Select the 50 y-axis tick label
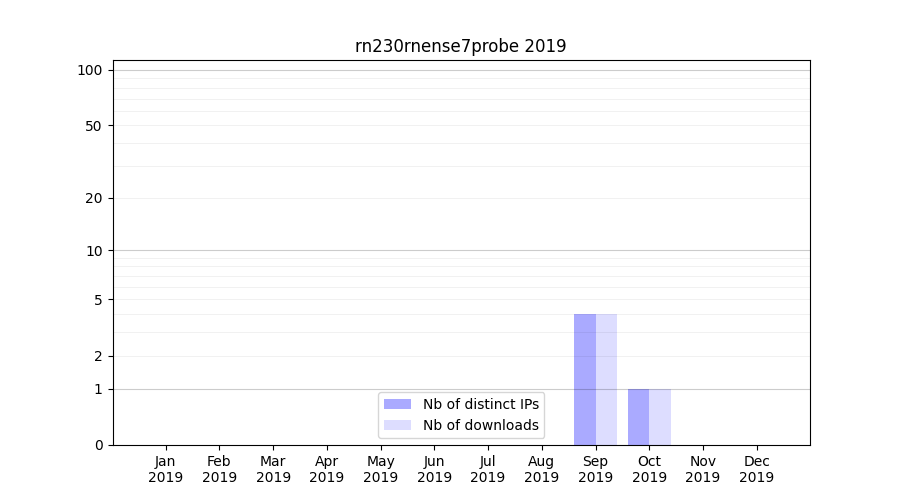The height and width of the screenshot is (500, 900). (94, 126)
